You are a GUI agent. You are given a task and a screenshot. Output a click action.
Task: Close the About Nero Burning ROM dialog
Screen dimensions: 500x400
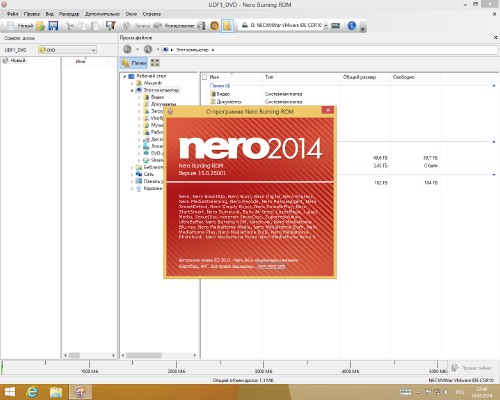328,110
